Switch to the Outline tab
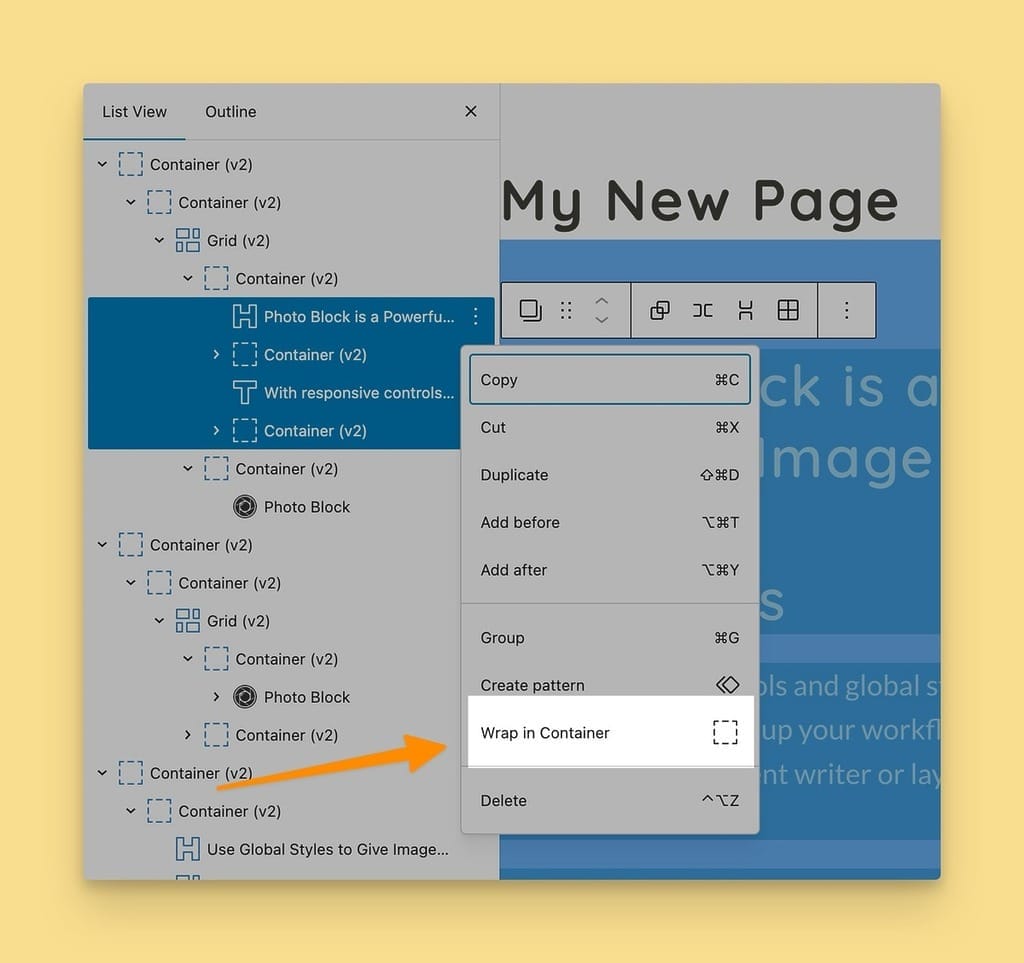 click(x=231, y=112)
